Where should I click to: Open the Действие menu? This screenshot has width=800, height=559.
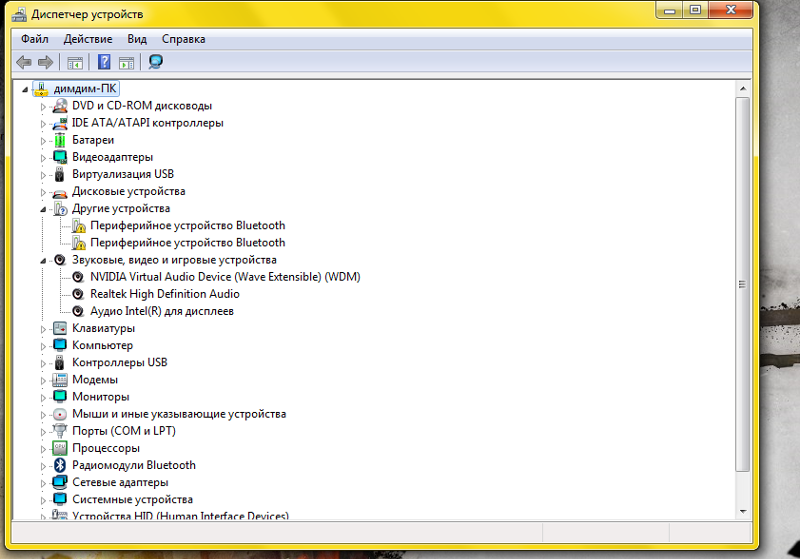point(88,39)
